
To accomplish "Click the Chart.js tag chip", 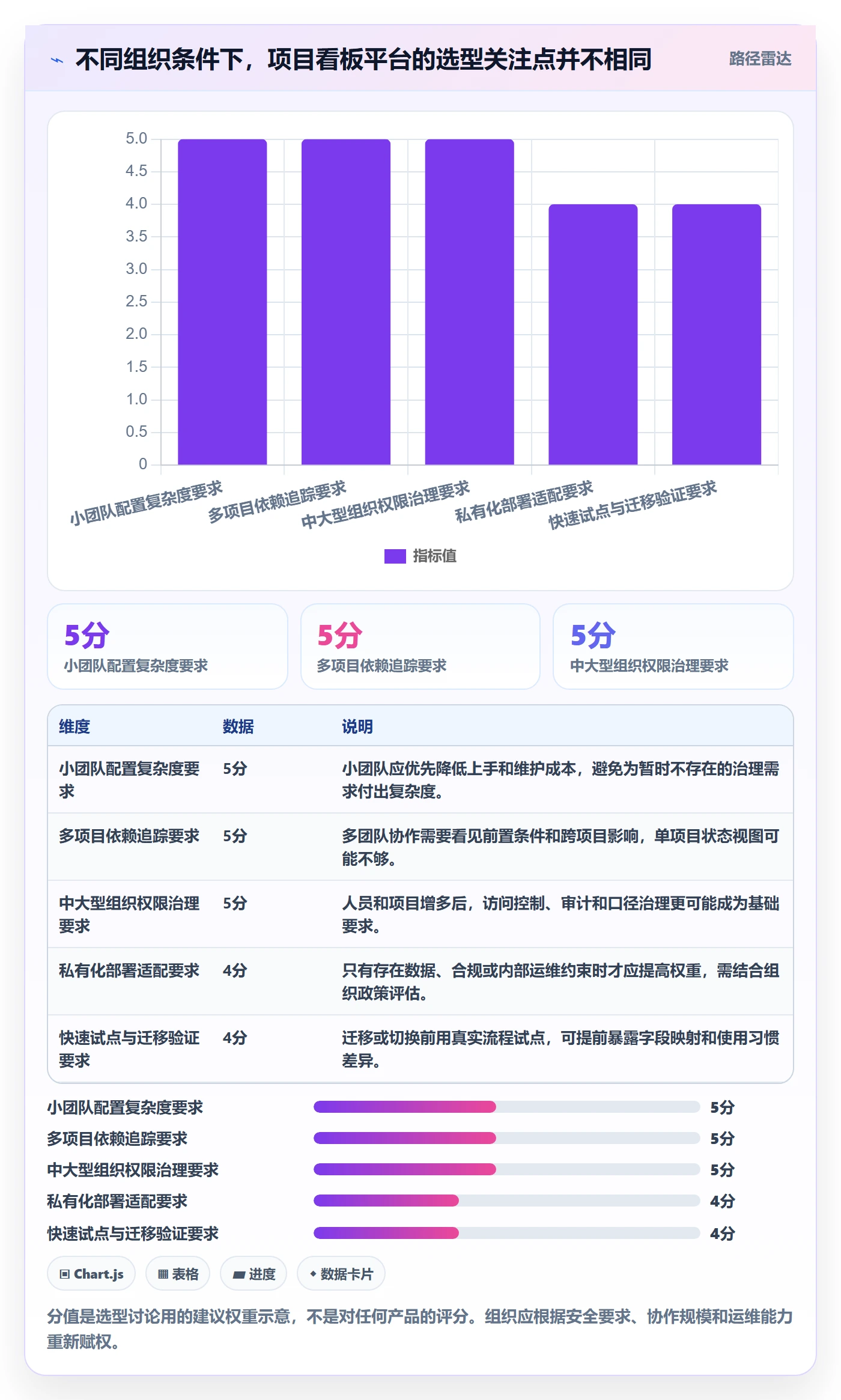I will (91, 1273).
